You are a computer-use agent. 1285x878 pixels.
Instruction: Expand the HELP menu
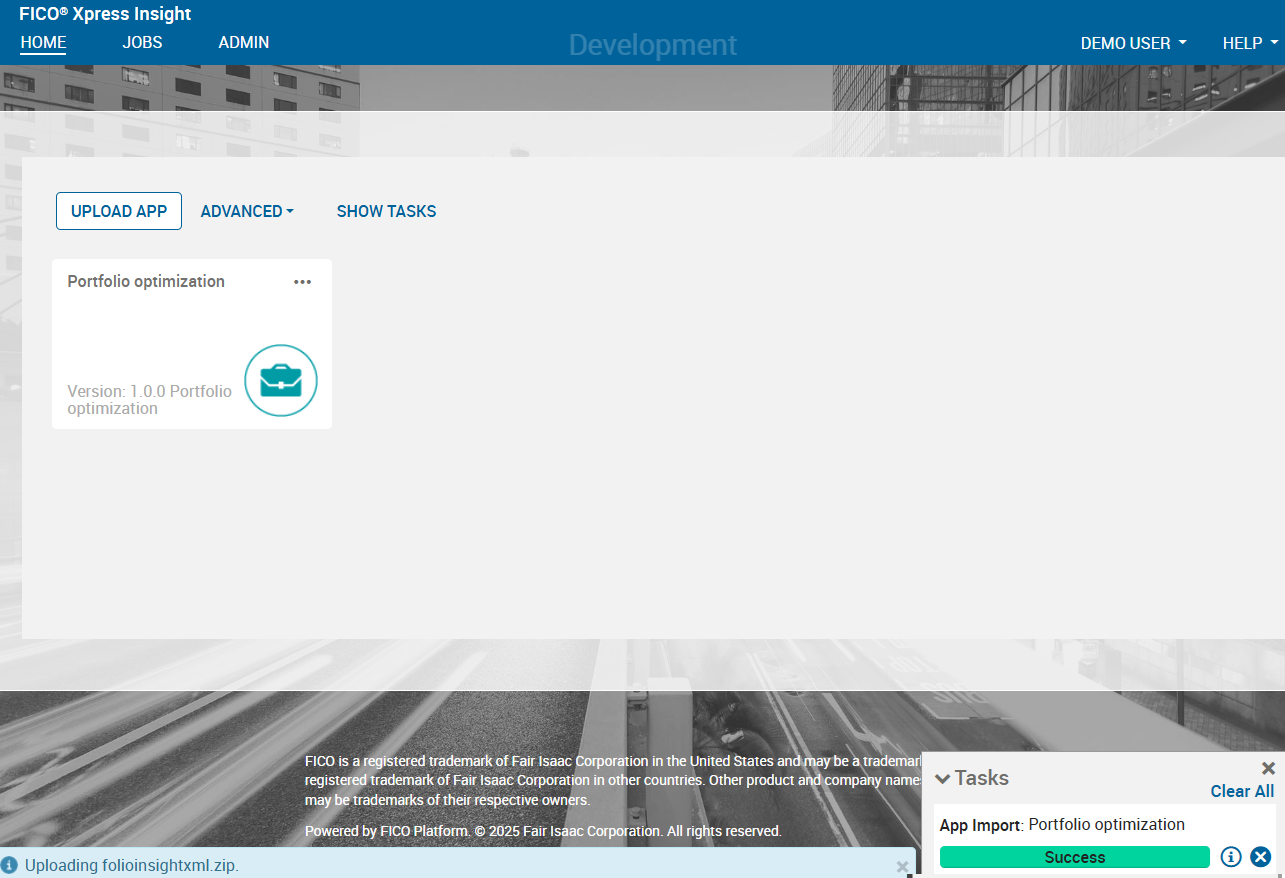tap(1248, 43)
